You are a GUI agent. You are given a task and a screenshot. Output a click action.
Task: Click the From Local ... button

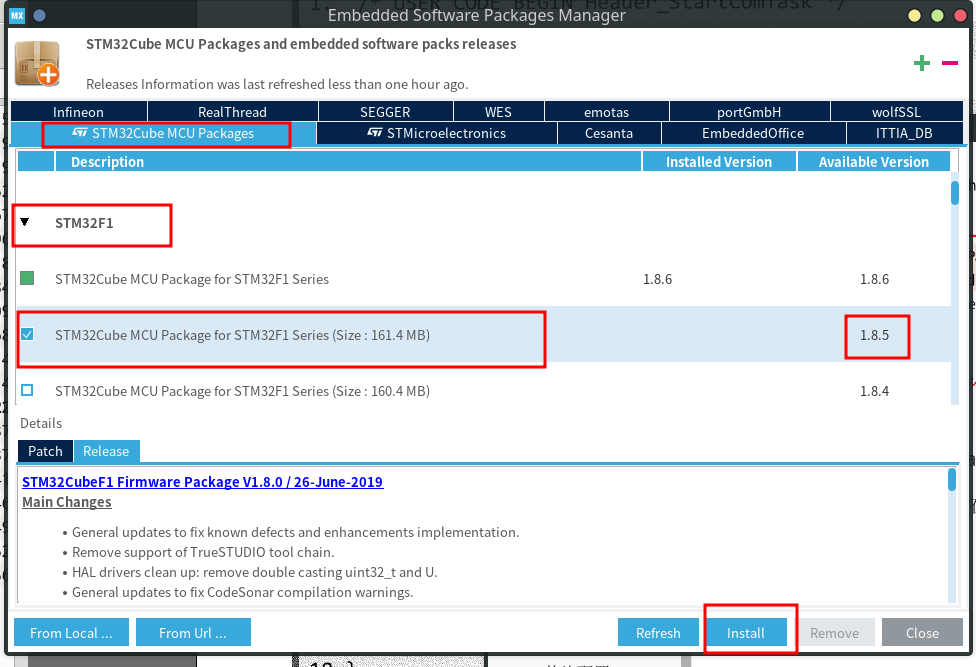71,633
